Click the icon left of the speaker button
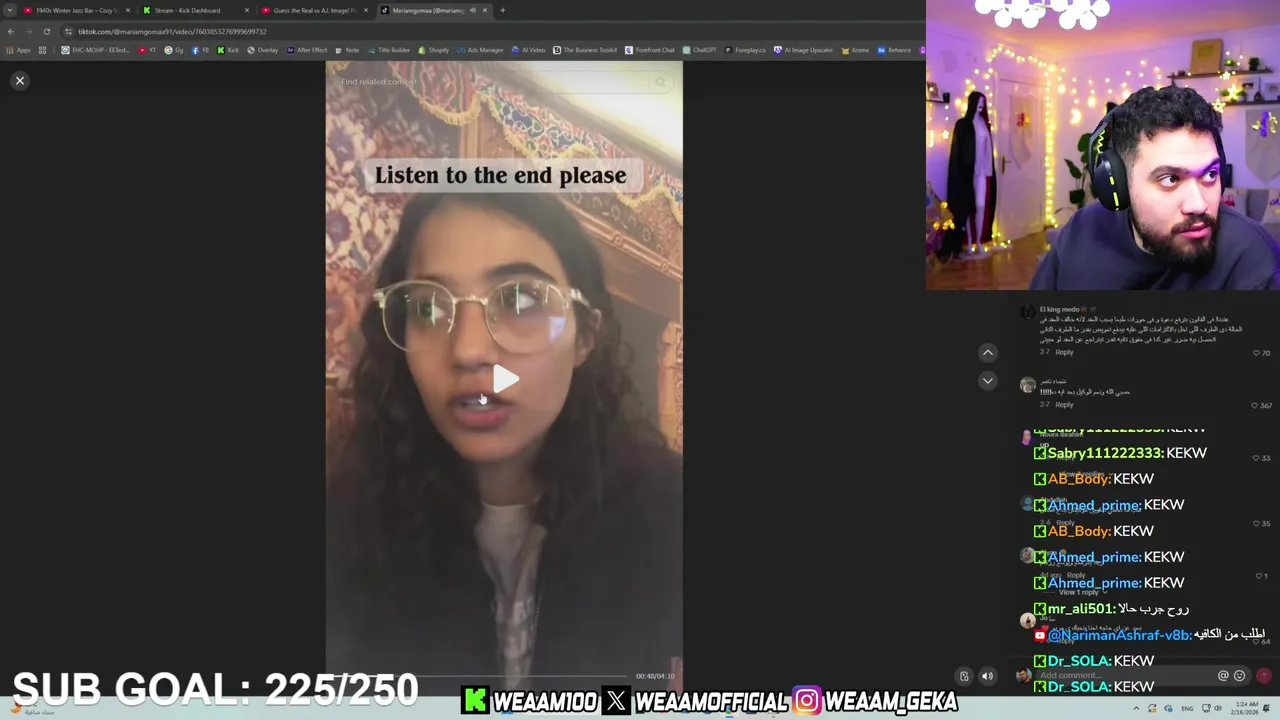 pos(964,676)
